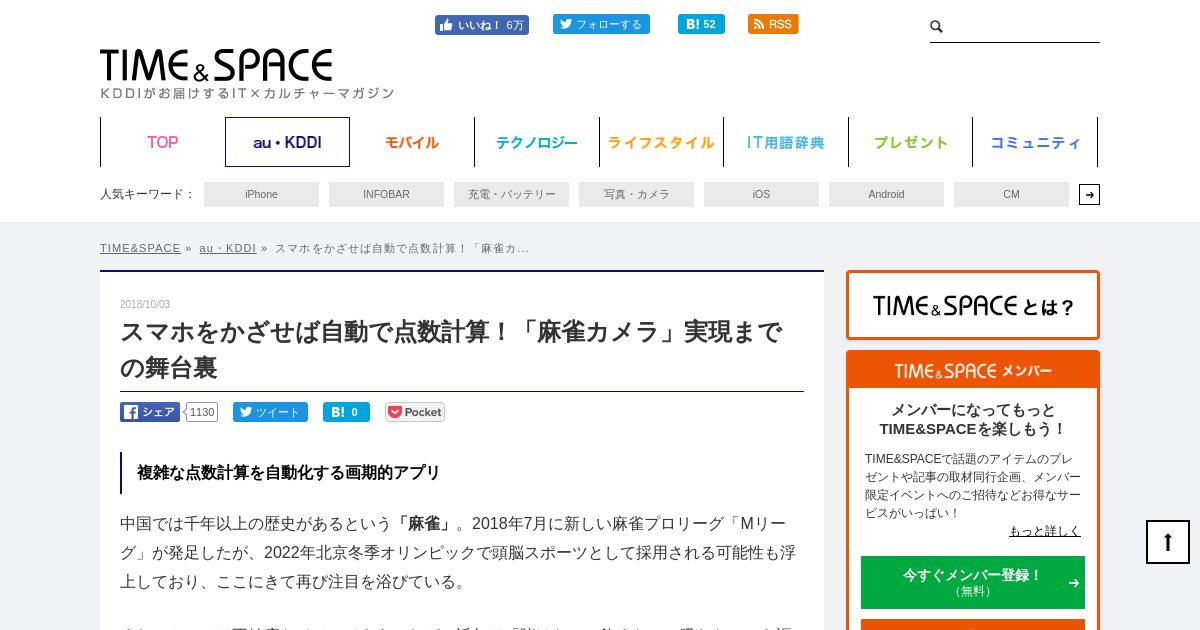This screenshot has height=630, width=1200.
Task: Click the scroll-to-top arrow button
Action: coord(1168,542)
